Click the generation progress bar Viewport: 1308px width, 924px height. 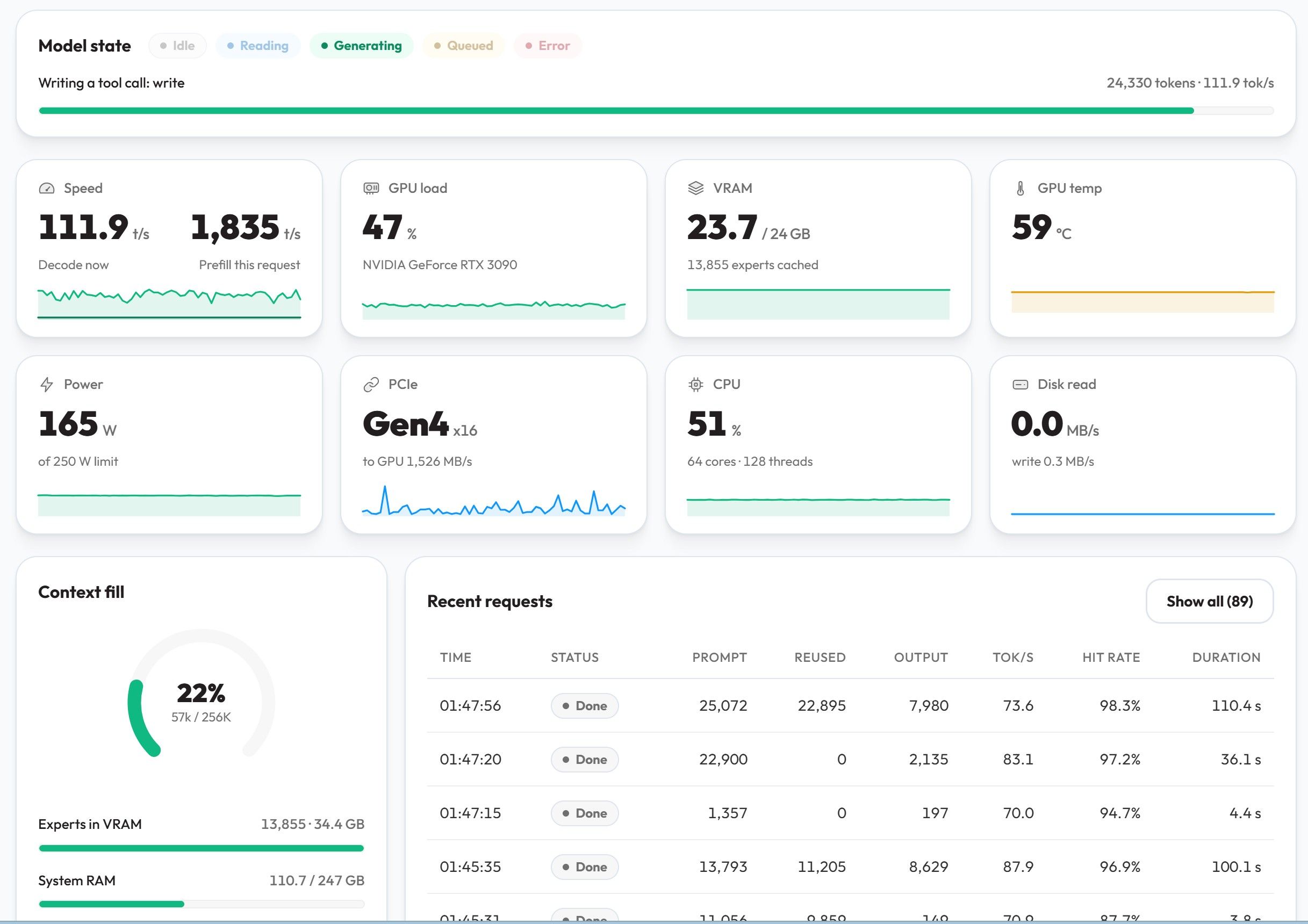pos(656,111)
